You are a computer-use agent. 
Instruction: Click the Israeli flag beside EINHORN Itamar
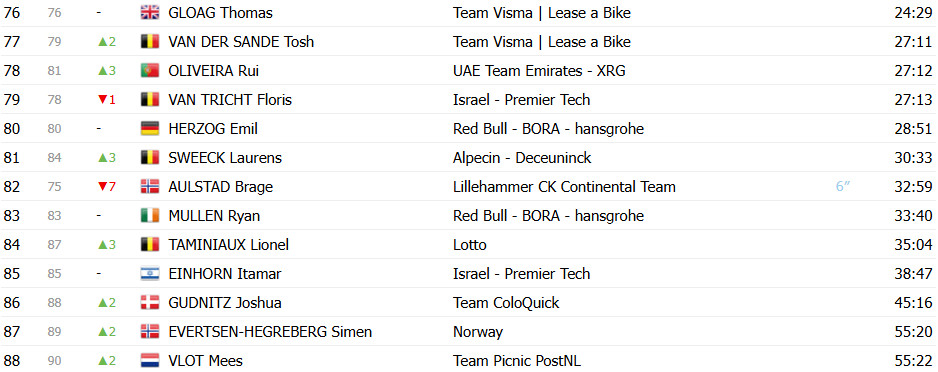150,274
